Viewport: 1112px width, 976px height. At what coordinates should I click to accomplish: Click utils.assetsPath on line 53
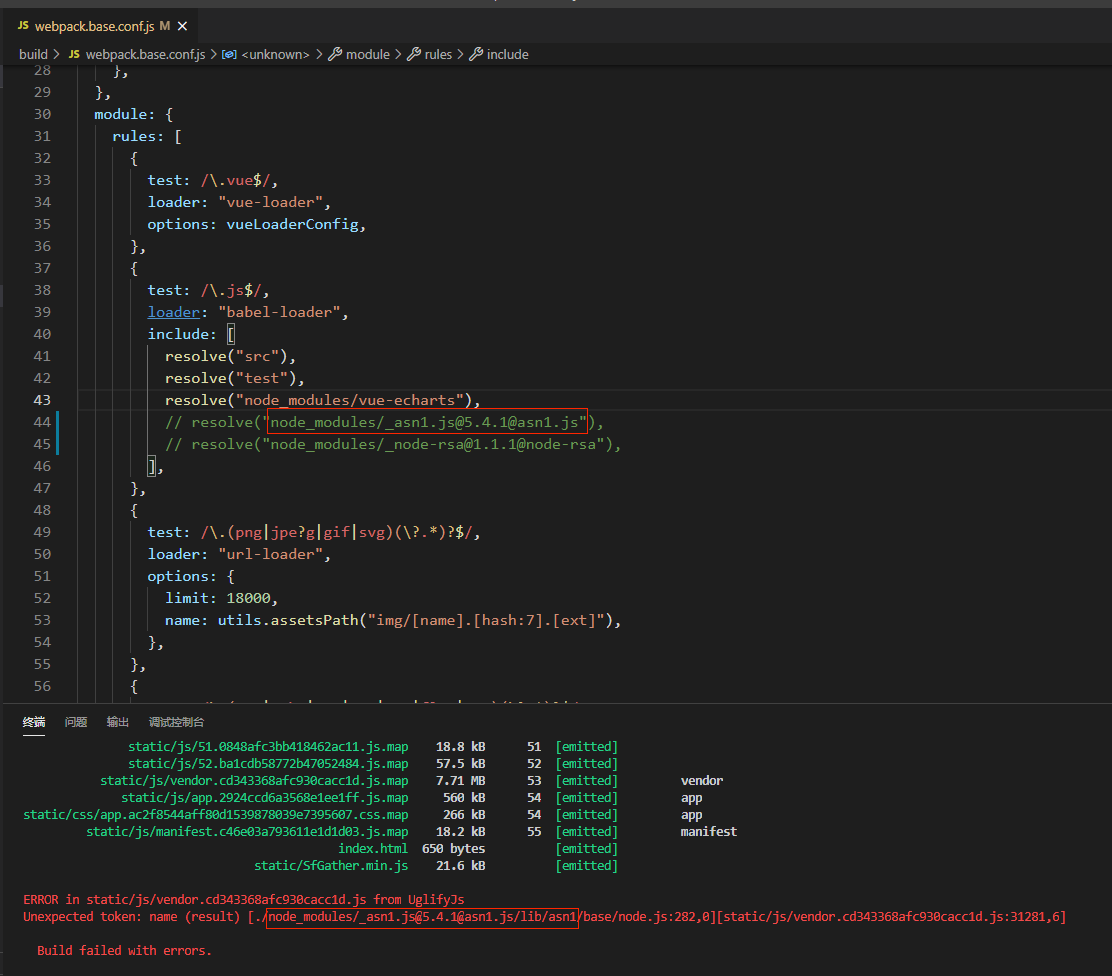288,620
